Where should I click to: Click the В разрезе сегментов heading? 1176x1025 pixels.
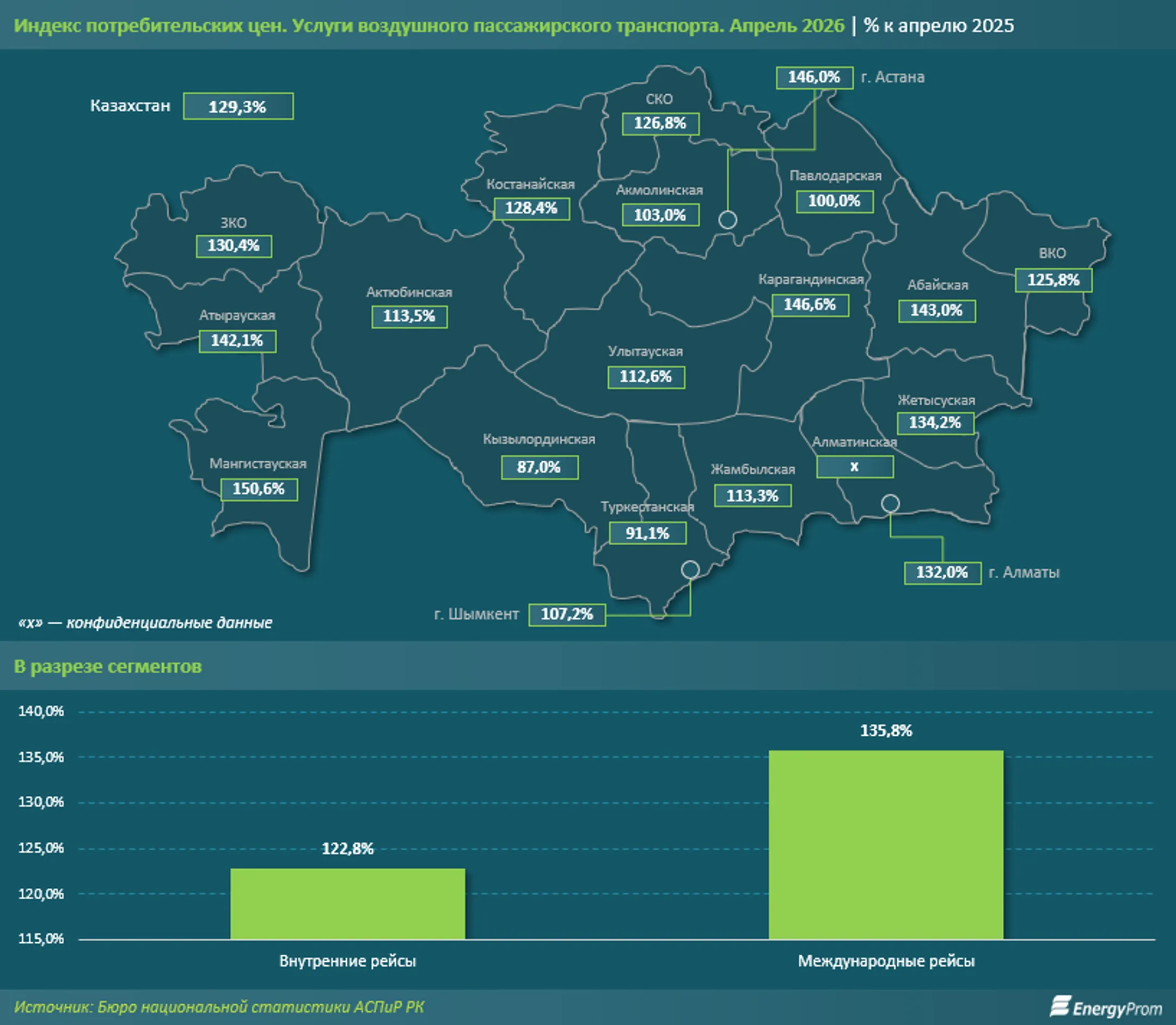pyautogui.click(x=107, y=667)
